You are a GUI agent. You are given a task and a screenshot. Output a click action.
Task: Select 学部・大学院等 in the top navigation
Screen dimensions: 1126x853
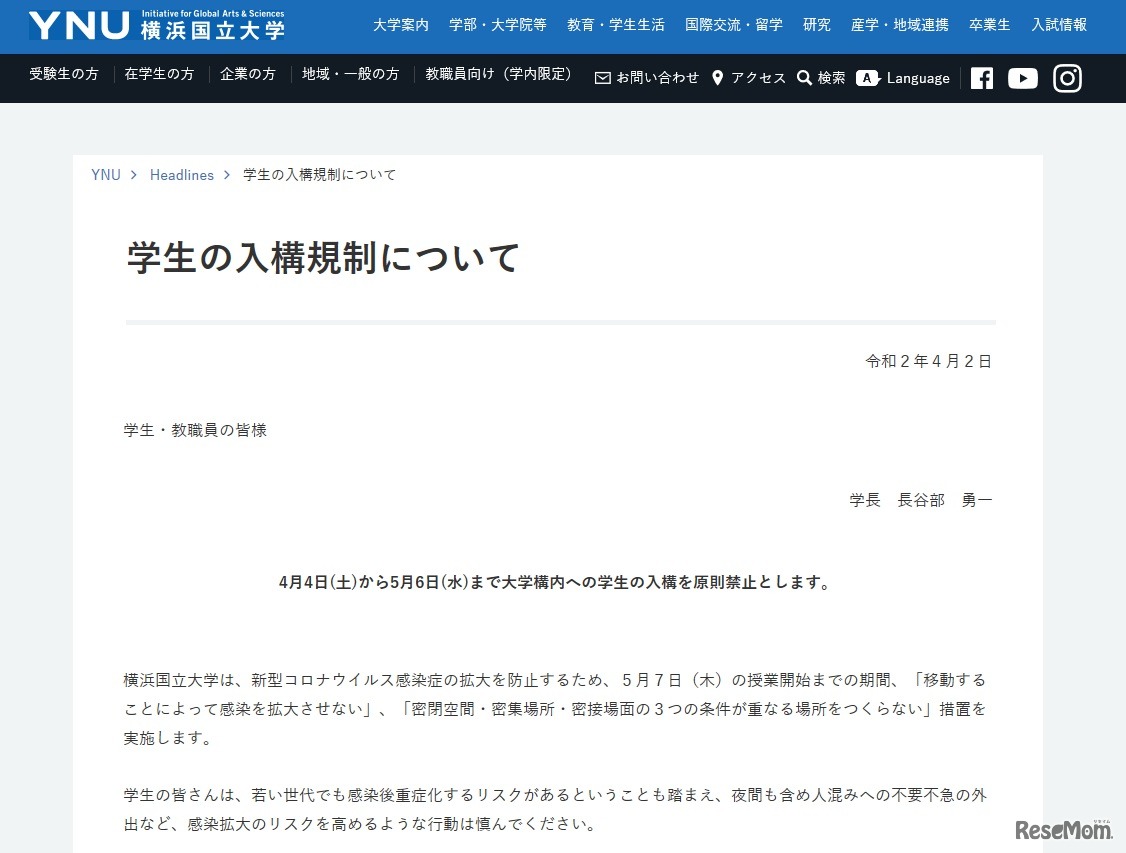point(498,25)
